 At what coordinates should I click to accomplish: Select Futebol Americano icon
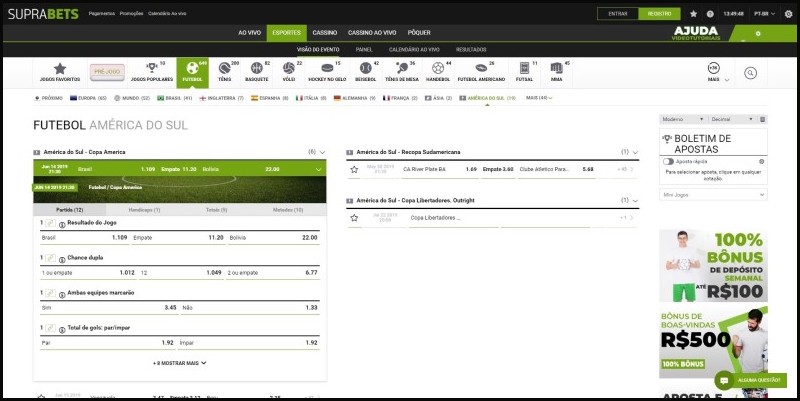point(481,68)
